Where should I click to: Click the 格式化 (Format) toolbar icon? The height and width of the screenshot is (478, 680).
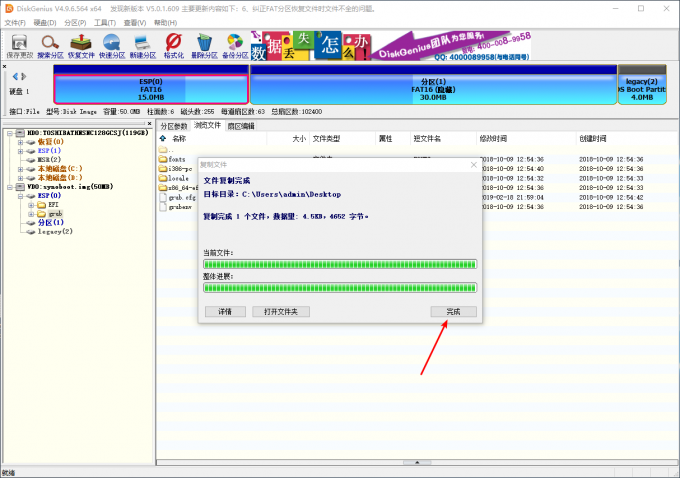pos(173,44)
